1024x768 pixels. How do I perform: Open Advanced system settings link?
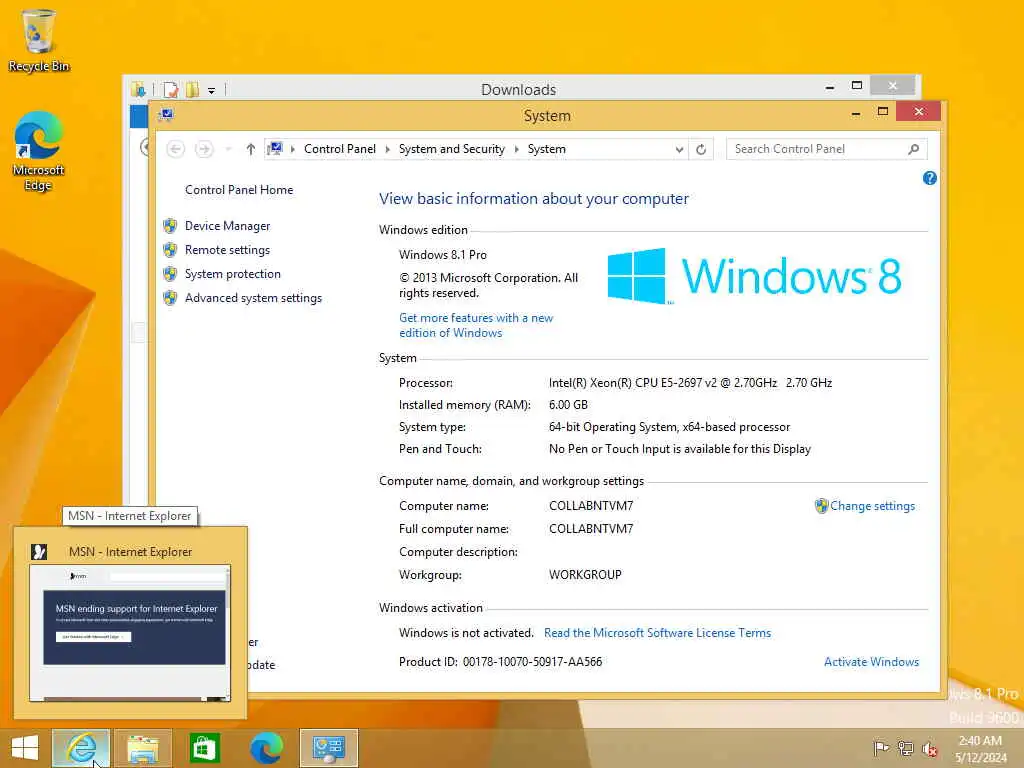pyautogui.click(x=253, y=298)
